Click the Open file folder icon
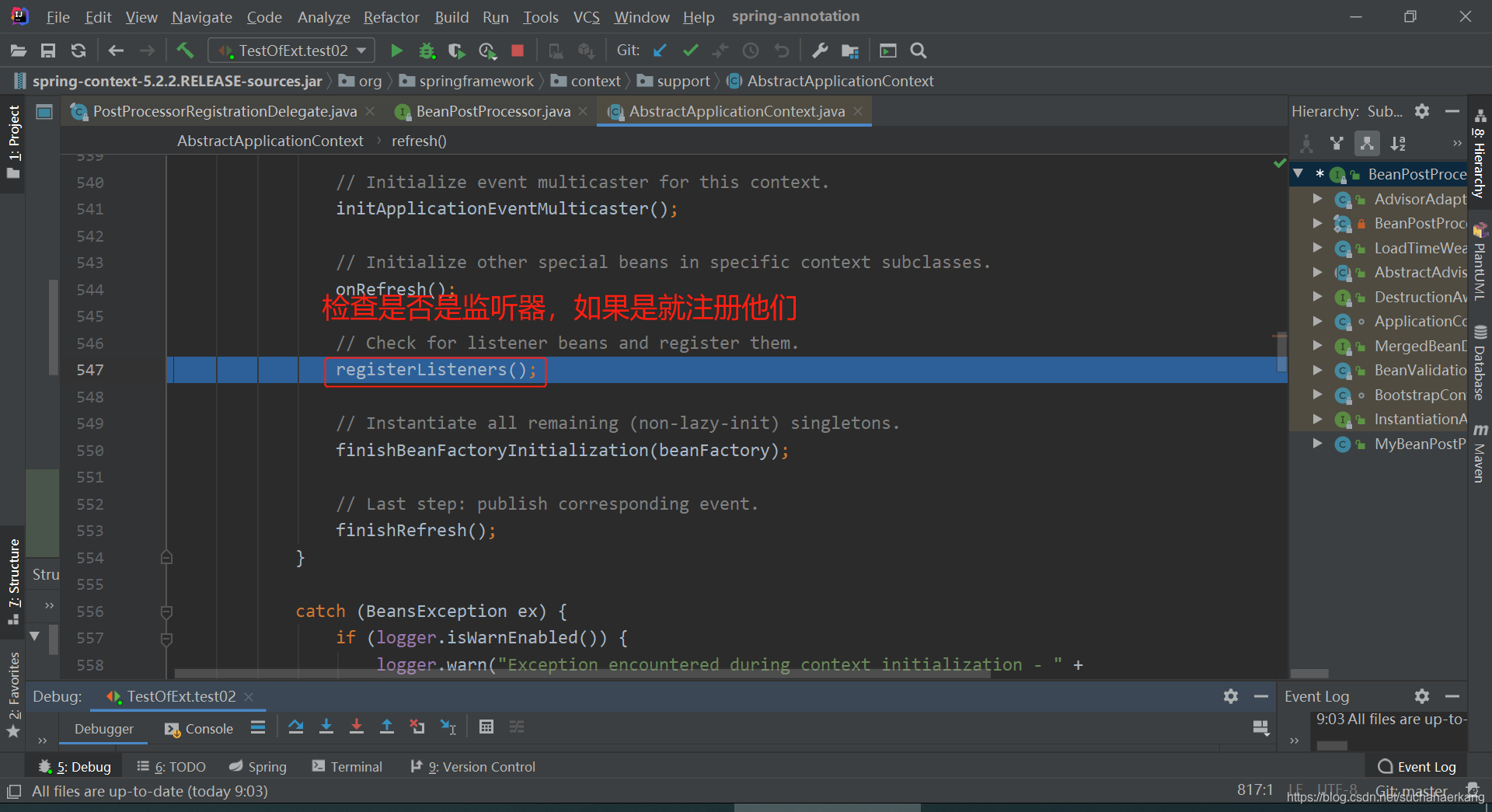1492x812 pixels. pyautogui.click(x=19, y=51)
